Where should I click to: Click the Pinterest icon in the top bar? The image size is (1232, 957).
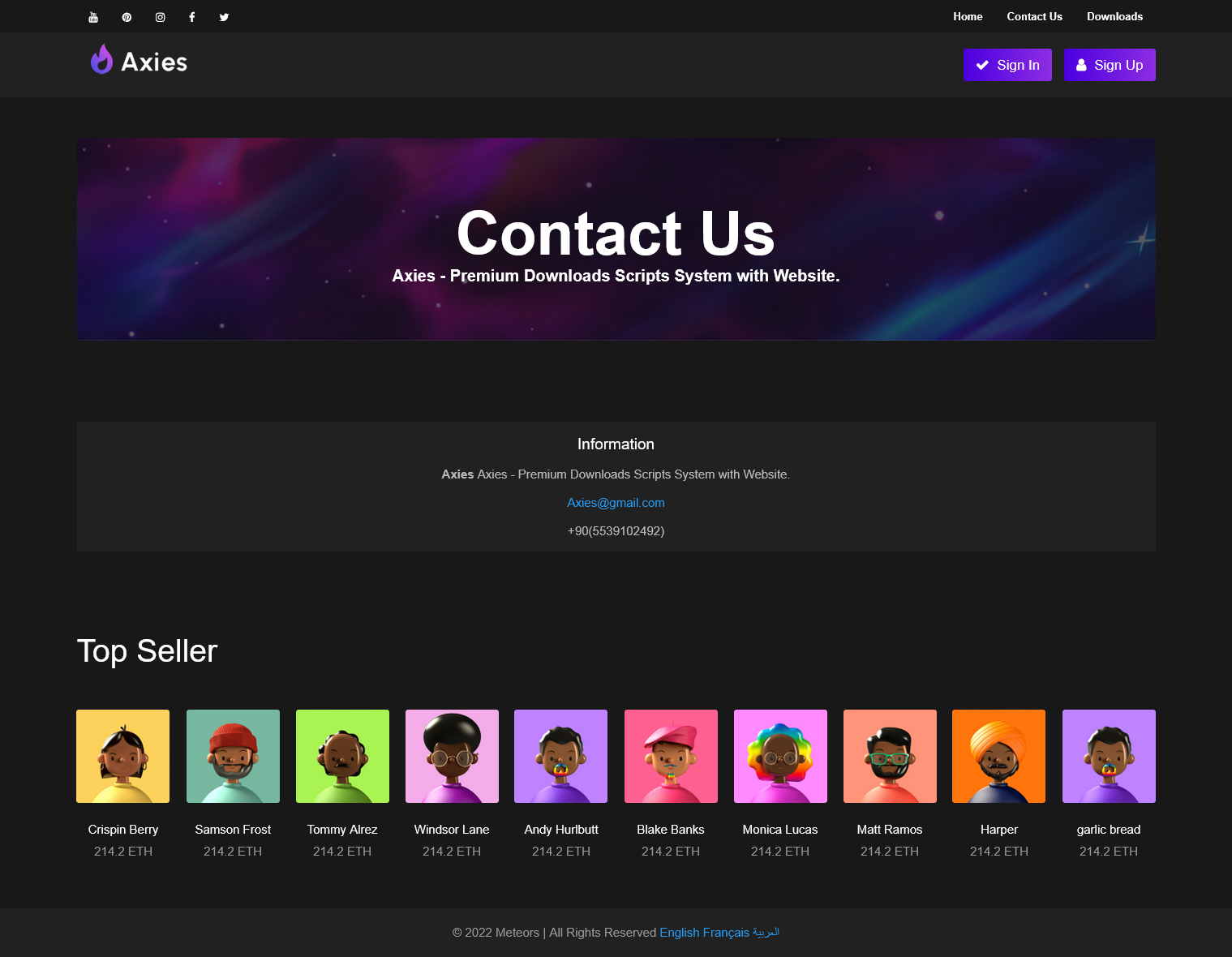[x=127, y=16]
